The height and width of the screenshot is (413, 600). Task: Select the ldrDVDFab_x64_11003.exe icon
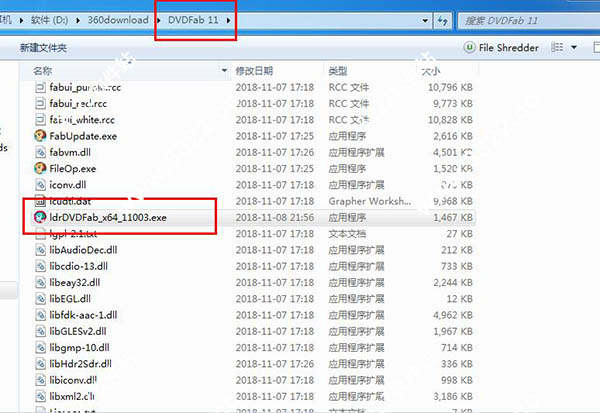click(40, 217)
